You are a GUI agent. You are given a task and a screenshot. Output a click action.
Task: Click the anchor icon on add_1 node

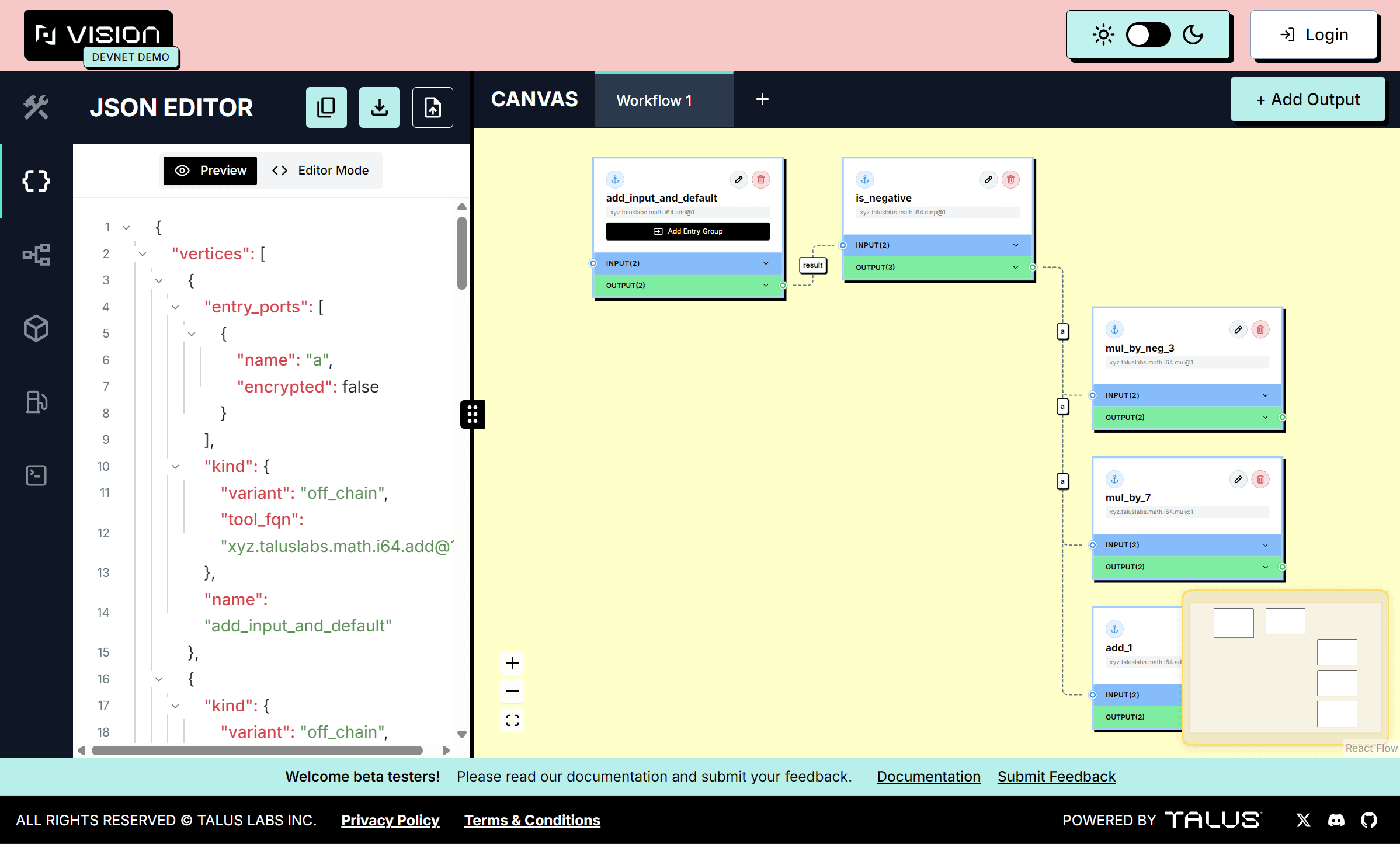click(x=1114, y=629)
